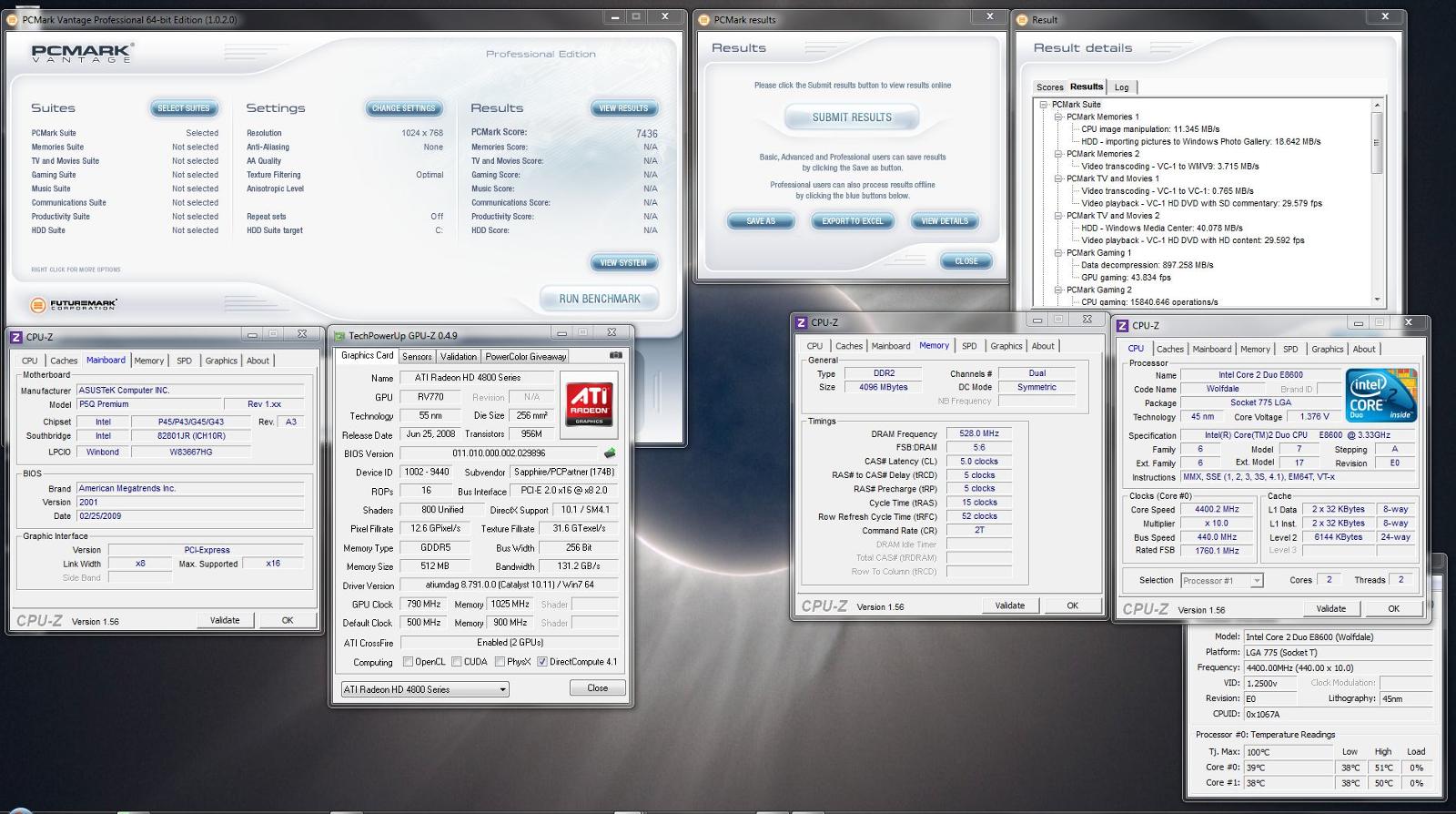The width and height of the screenshot is (1456, 814).
Task: Switch to the Scores tab in Result details
Action: 1049,87
